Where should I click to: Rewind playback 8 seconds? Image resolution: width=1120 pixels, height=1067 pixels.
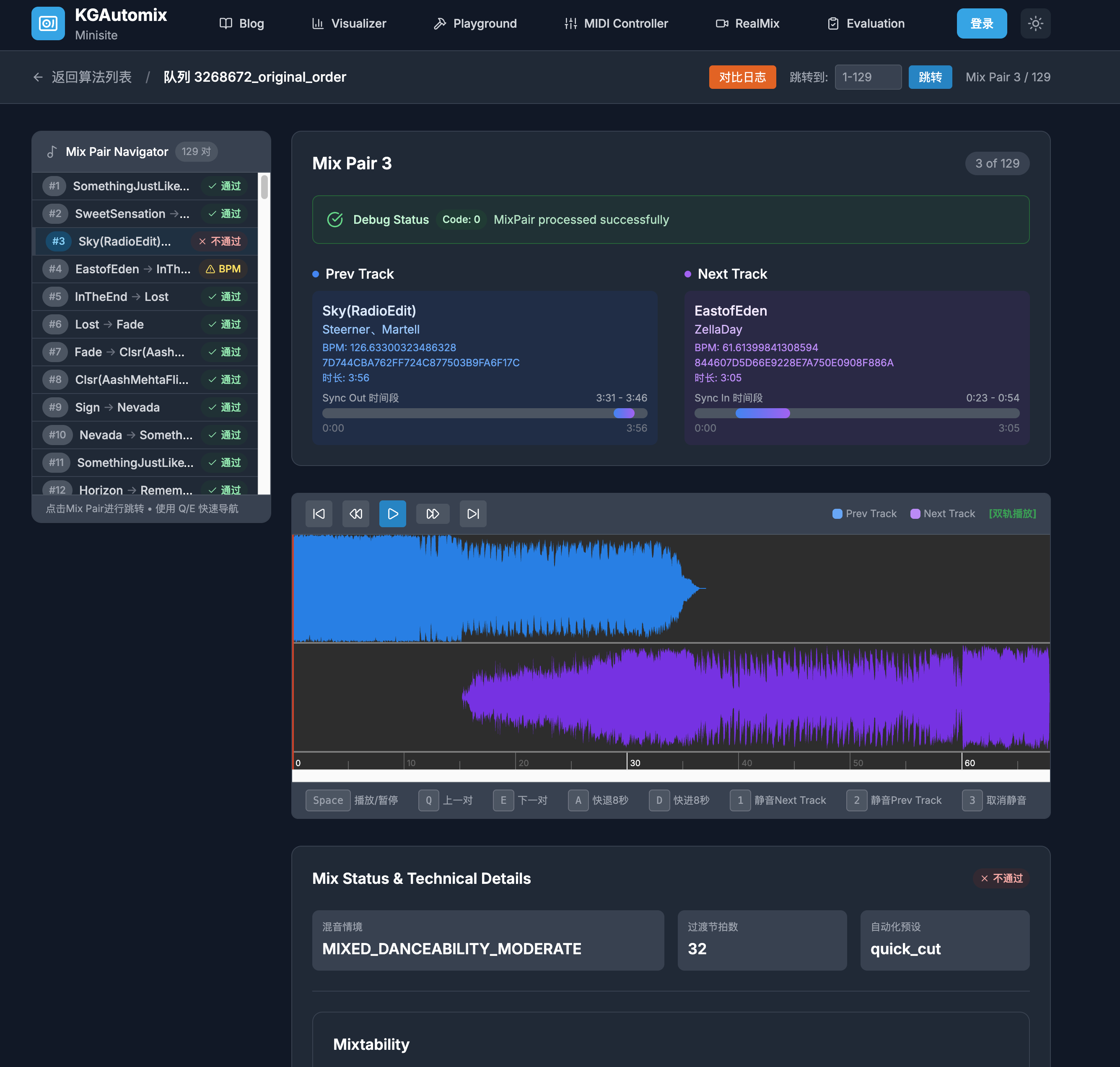click(355, 514)
